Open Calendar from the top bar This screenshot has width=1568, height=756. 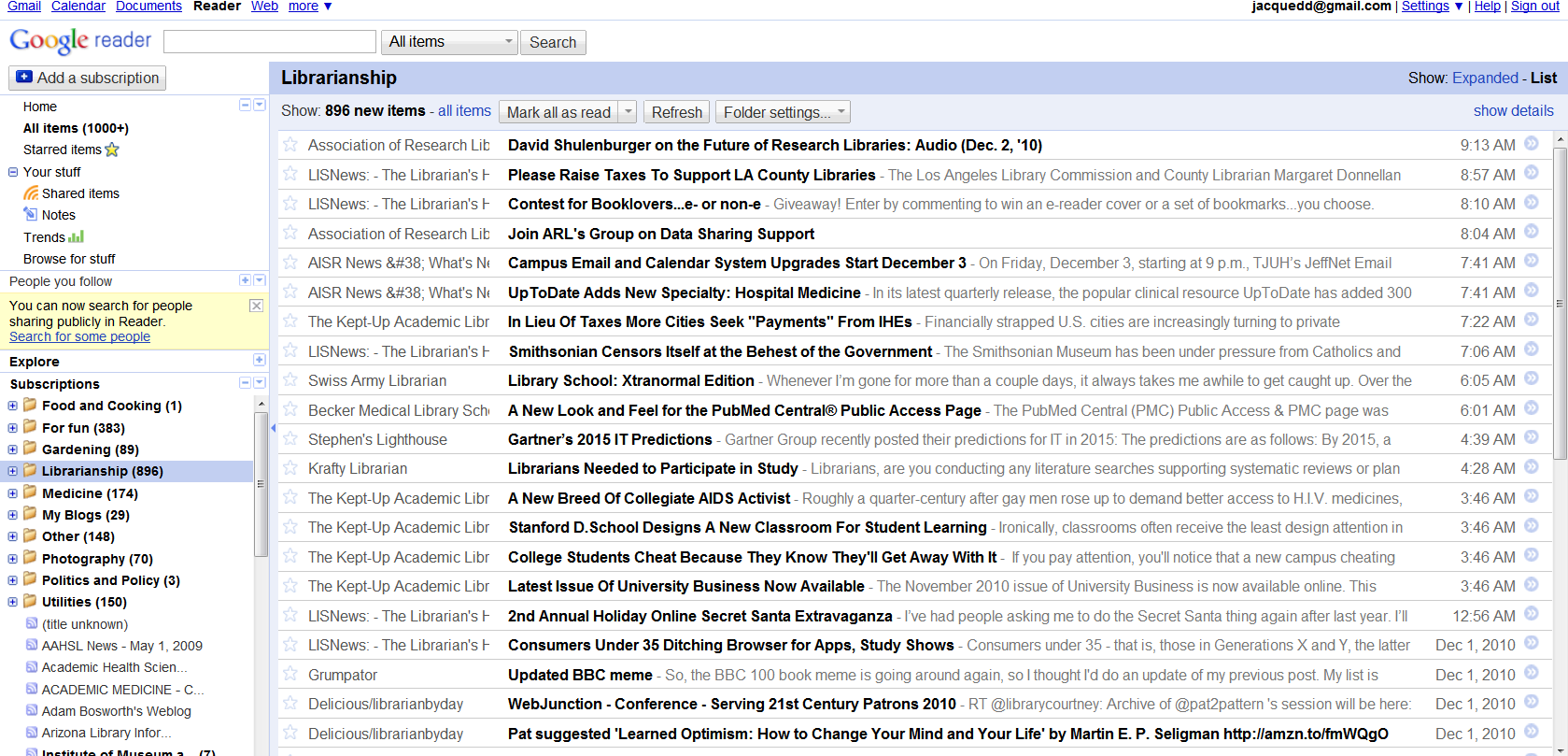coord(78,7)
